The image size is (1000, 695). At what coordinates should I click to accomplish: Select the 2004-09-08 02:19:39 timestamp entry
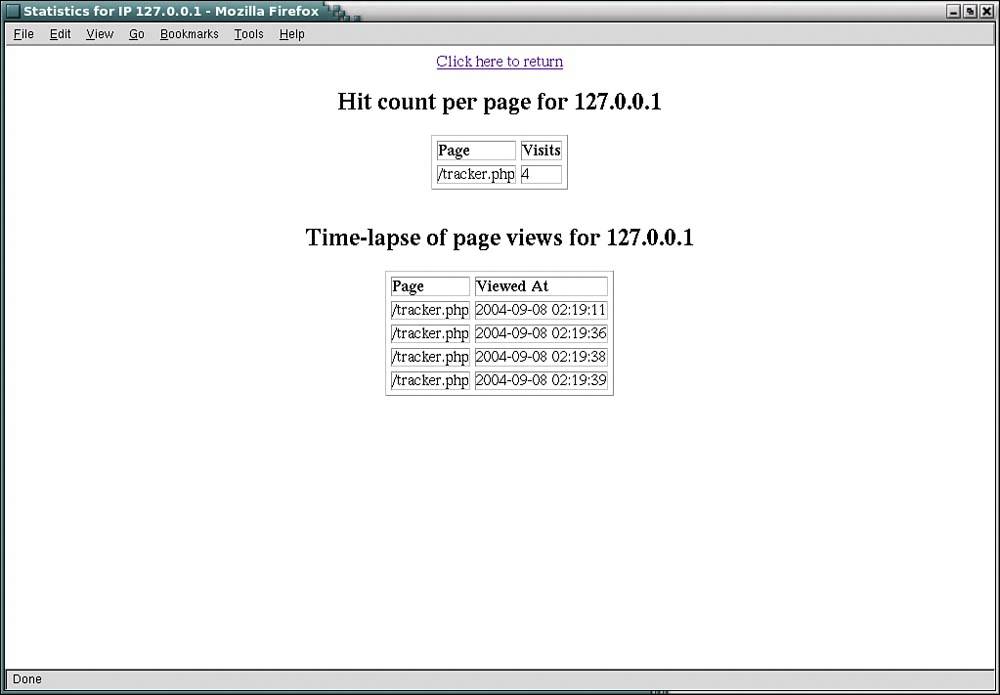click(541, 380)
